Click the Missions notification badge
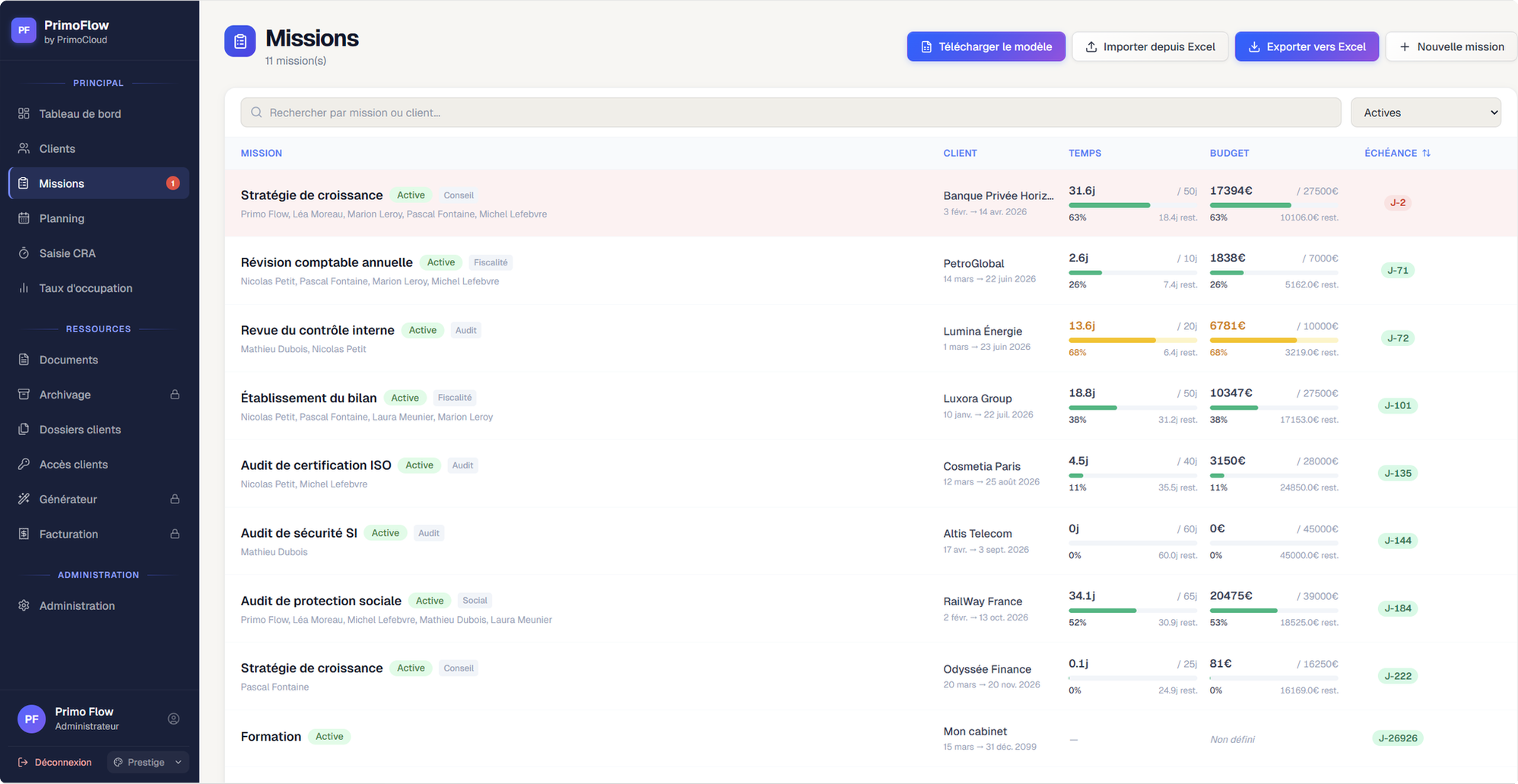This screenshot has height=784, width=1518. pyautogui.click(x=173, y=183)
